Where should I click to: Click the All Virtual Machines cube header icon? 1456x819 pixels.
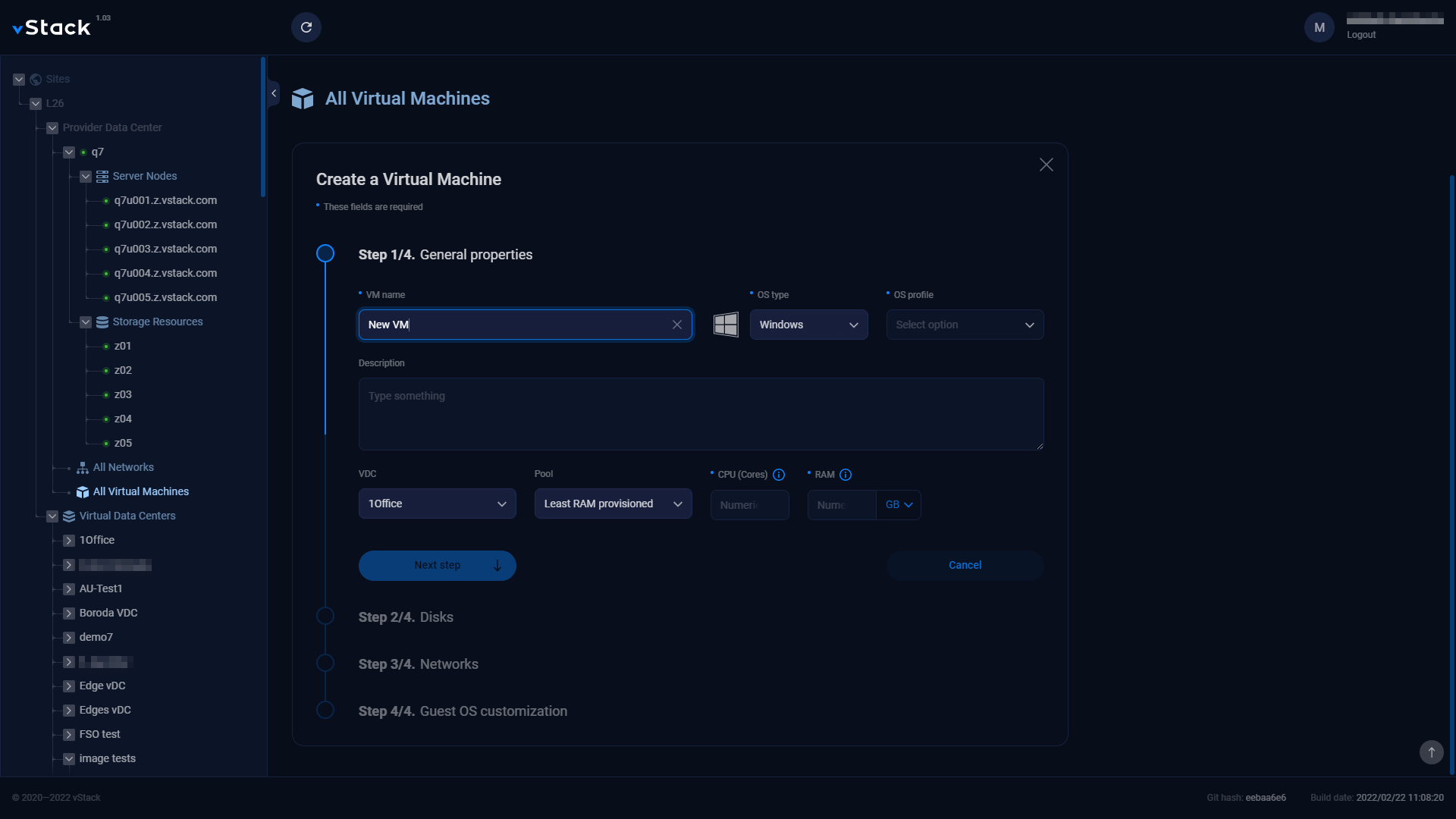303,99
